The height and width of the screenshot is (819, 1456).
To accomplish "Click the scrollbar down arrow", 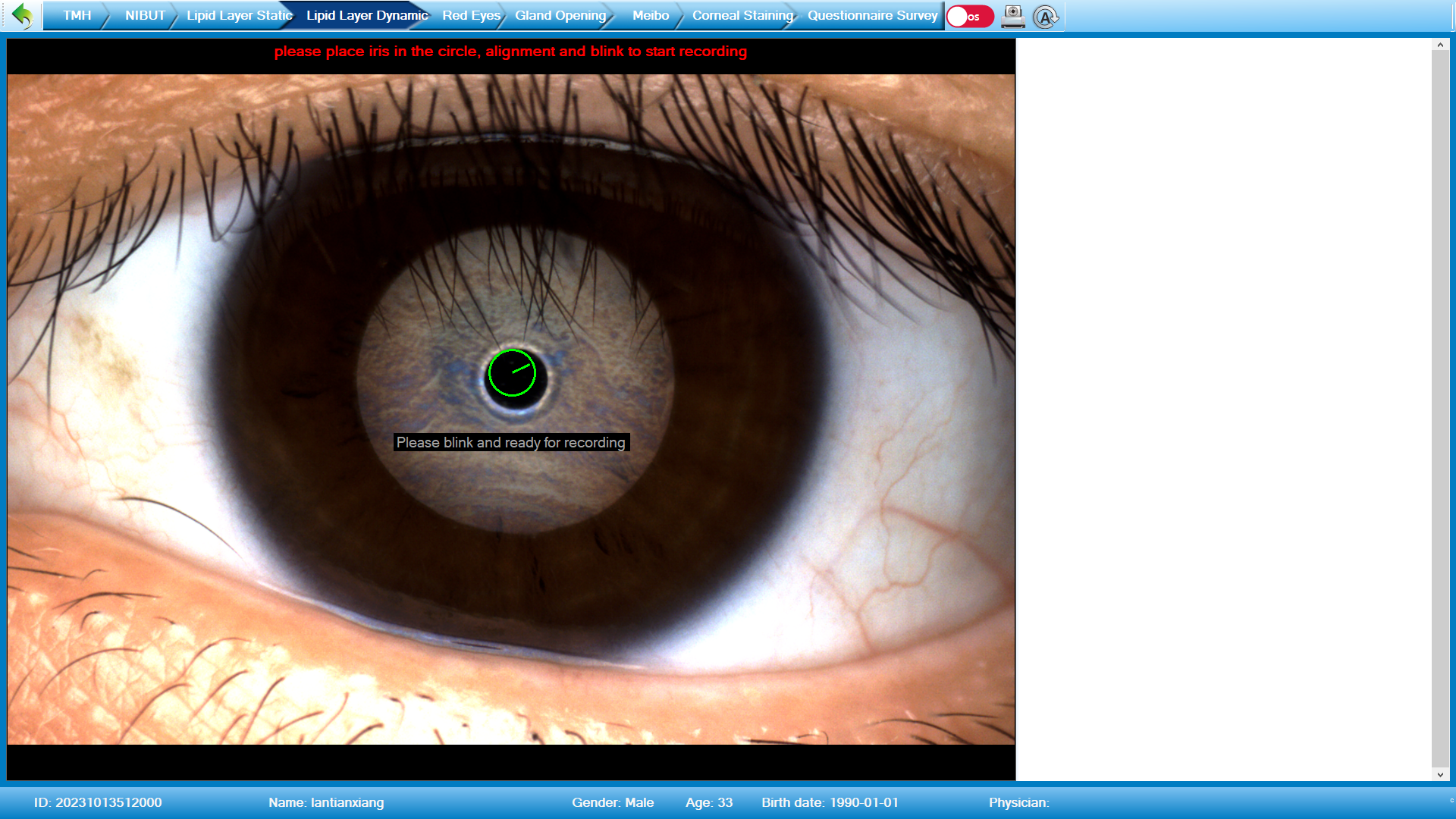I will (x=1439, y=773).
